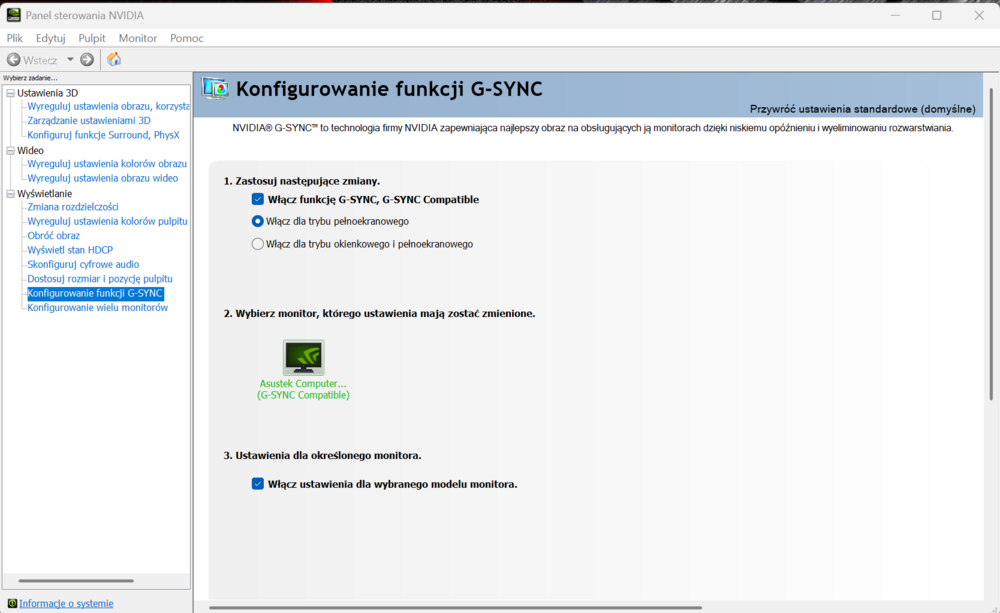Select Włącz dla trybu pełnoekranowego radio
This screenshot has width=1000, height=613.
(x=258, y=221)
